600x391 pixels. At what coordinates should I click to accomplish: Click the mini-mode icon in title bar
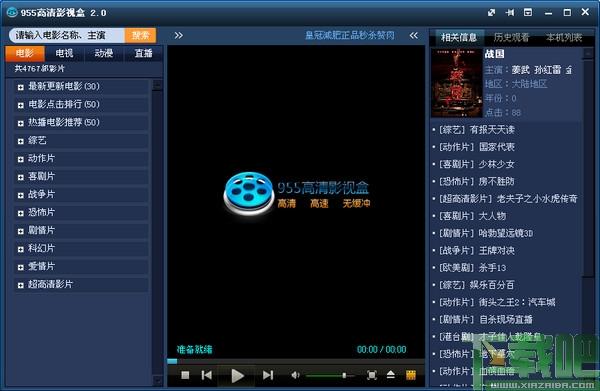492,13
